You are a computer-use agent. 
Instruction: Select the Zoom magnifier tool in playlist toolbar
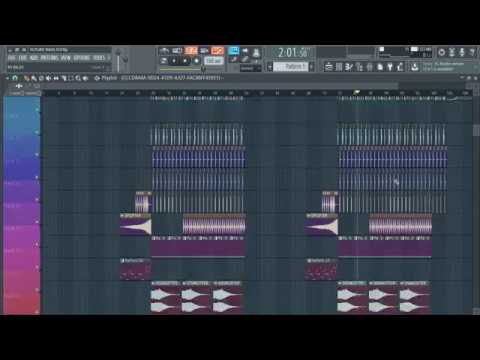pyautogui.click(x=78, y=78)
